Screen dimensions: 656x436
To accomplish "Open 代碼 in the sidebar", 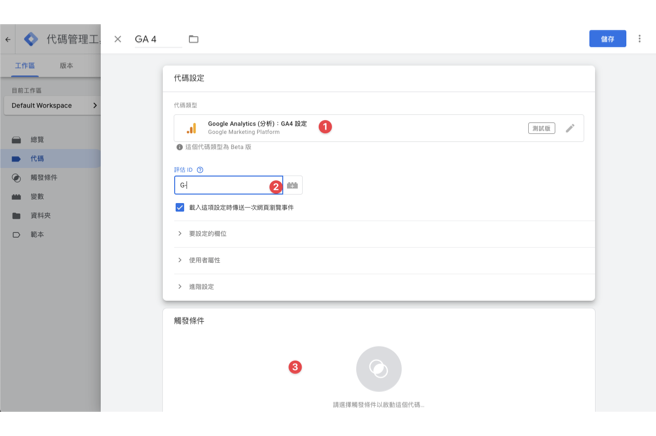I will (50, 159).
